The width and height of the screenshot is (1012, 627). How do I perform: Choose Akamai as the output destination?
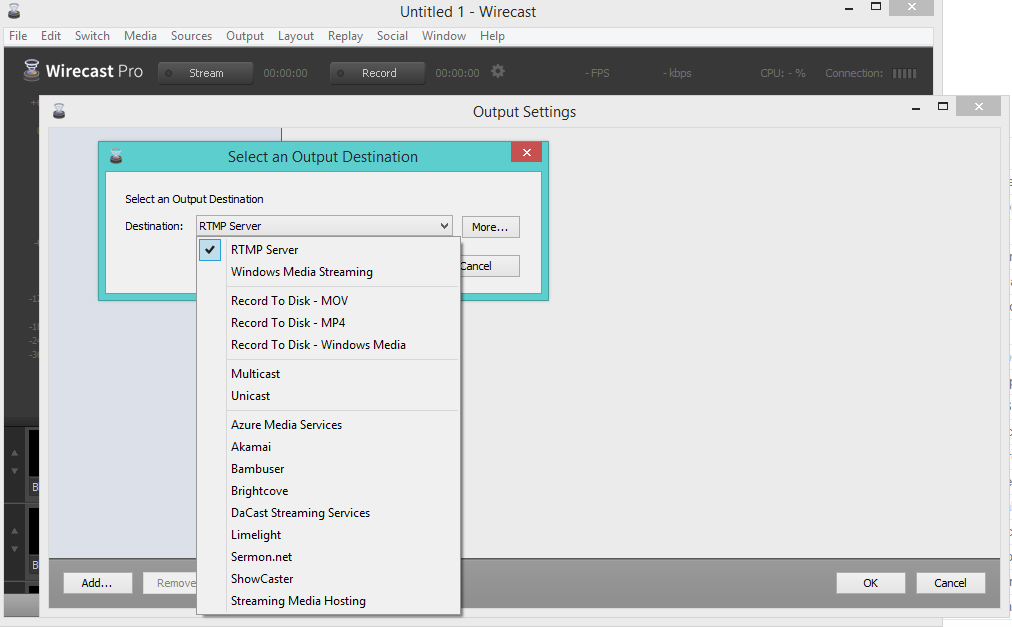click(x=251, y=446)
